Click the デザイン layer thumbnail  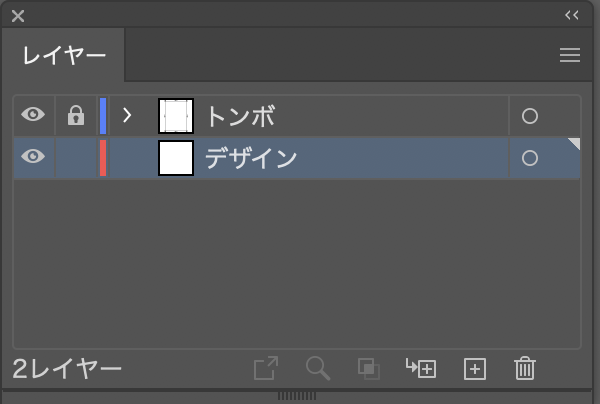(176, 158)
